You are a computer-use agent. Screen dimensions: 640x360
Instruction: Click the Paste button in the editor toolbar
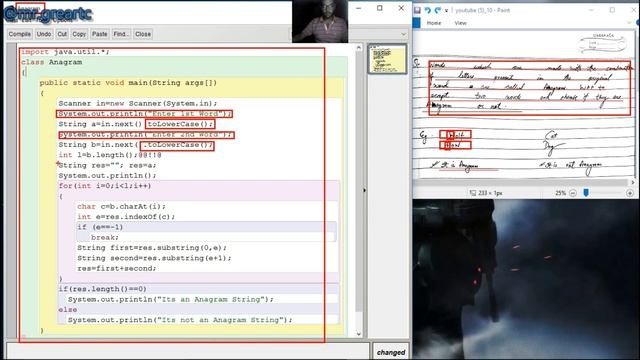[x=100, y=34]
